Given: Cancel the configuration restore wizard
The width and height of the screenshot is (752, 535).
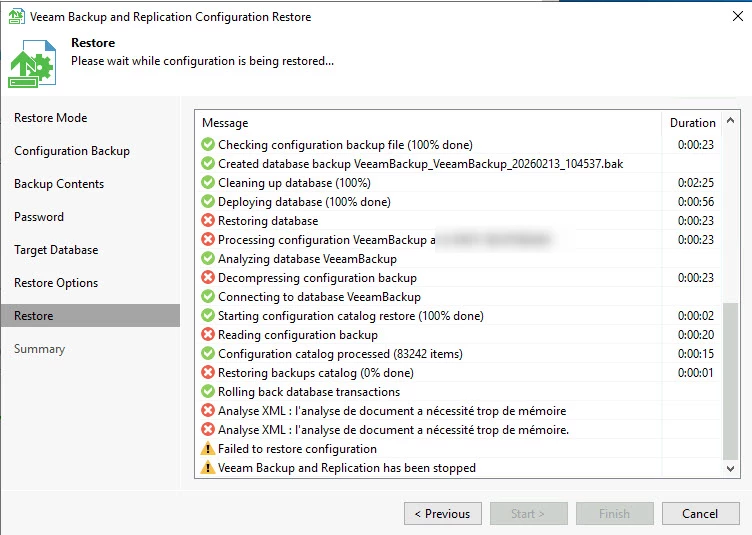Looking at the screenshot, I should 700,514.
